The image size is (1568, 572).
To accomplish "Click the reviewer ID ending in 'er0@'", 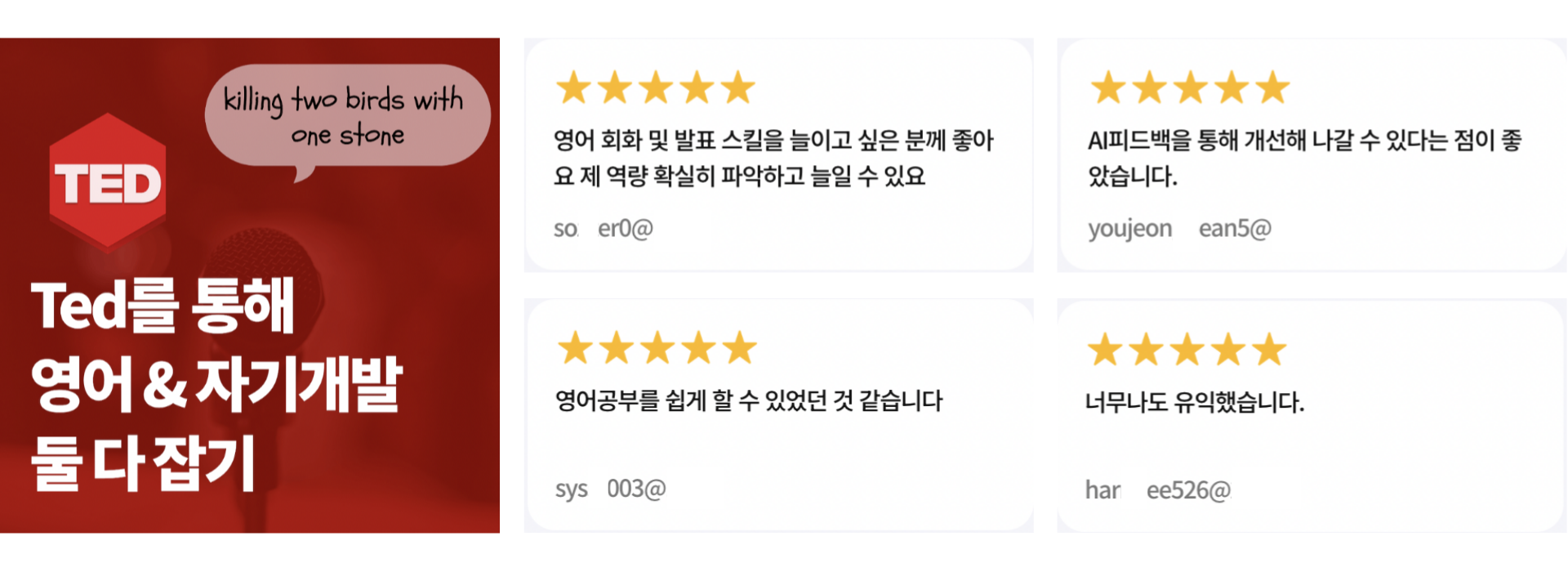I will coord(604,229).
